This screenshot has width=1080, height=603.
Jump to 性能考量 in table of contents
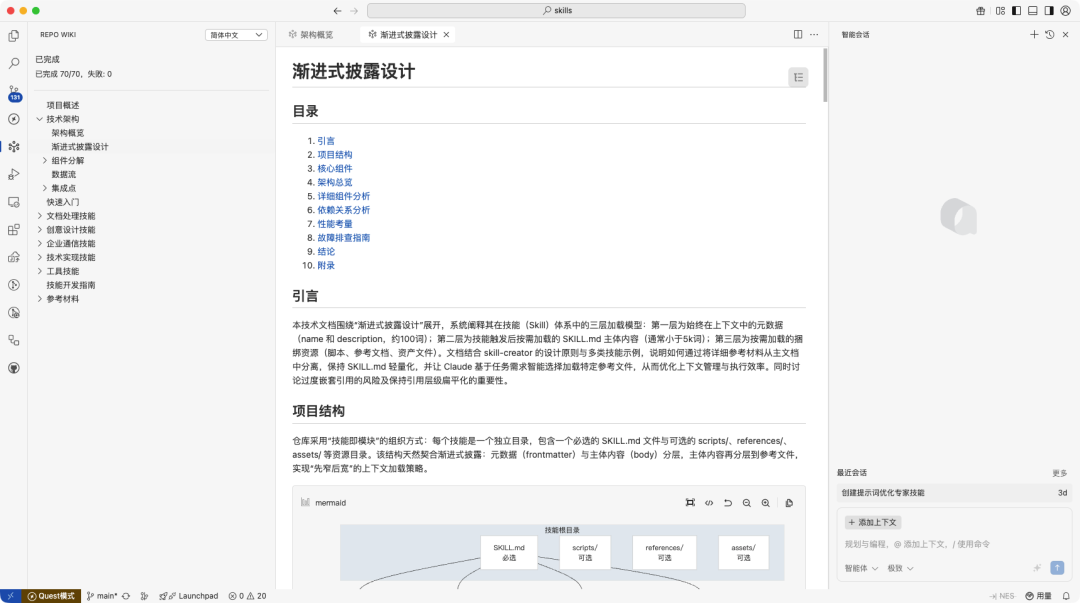pos(334,224)
